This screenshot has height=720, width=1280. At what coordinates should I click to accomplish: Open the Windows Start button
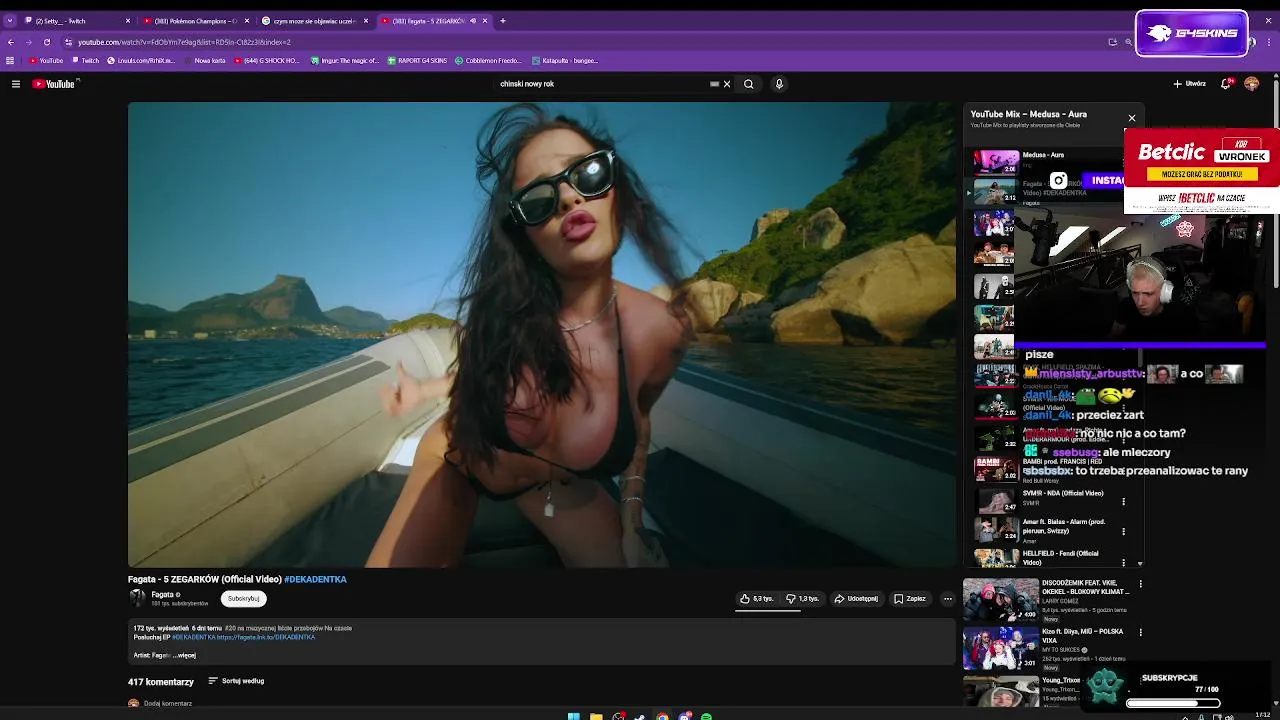point(573,716)
